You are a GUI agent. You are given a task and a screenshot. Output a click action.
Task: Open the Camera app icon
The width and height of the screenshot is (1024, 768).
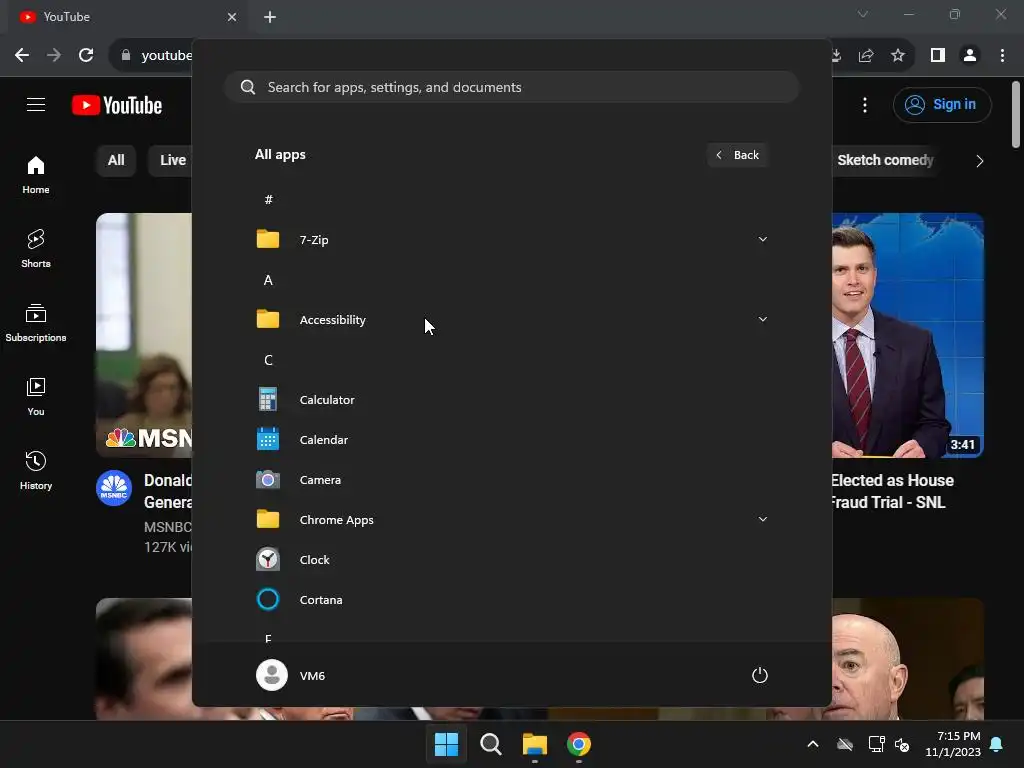268,480
